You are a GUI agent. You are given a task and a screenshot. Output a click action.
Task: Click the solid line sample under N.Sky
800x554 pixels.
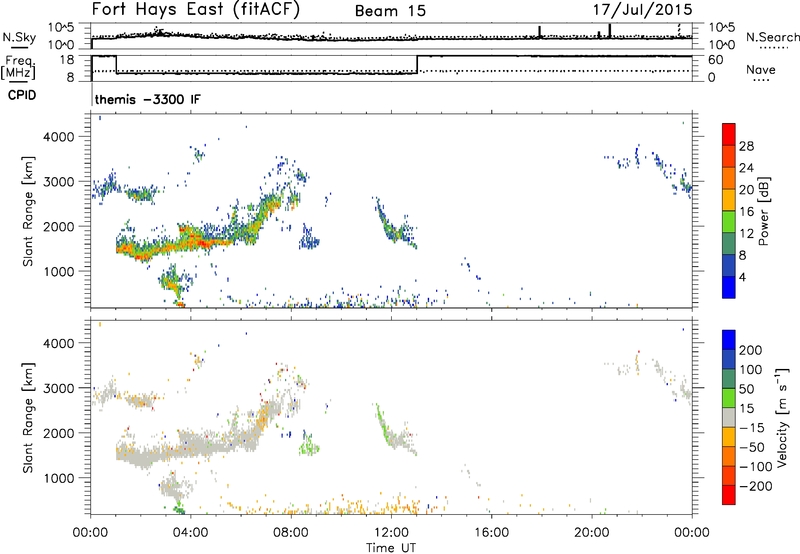(19, 48)
